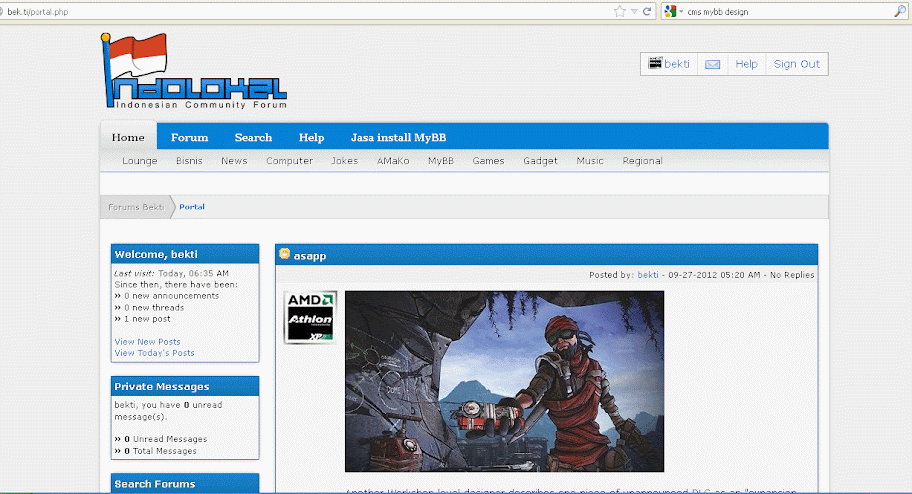This screenshot has width=912, height=494.
Task: Click the Forums Bekti breadcrumb
Action: click(136, 207)
